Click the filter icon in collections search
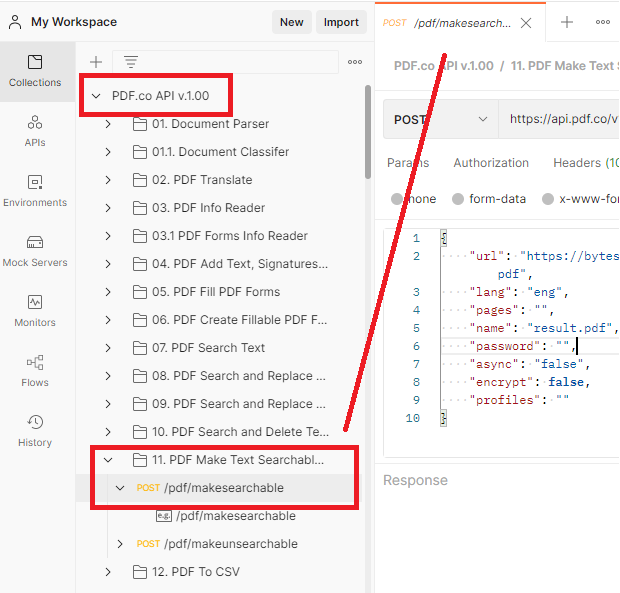620x593 pixels. [x=131, y=62]
